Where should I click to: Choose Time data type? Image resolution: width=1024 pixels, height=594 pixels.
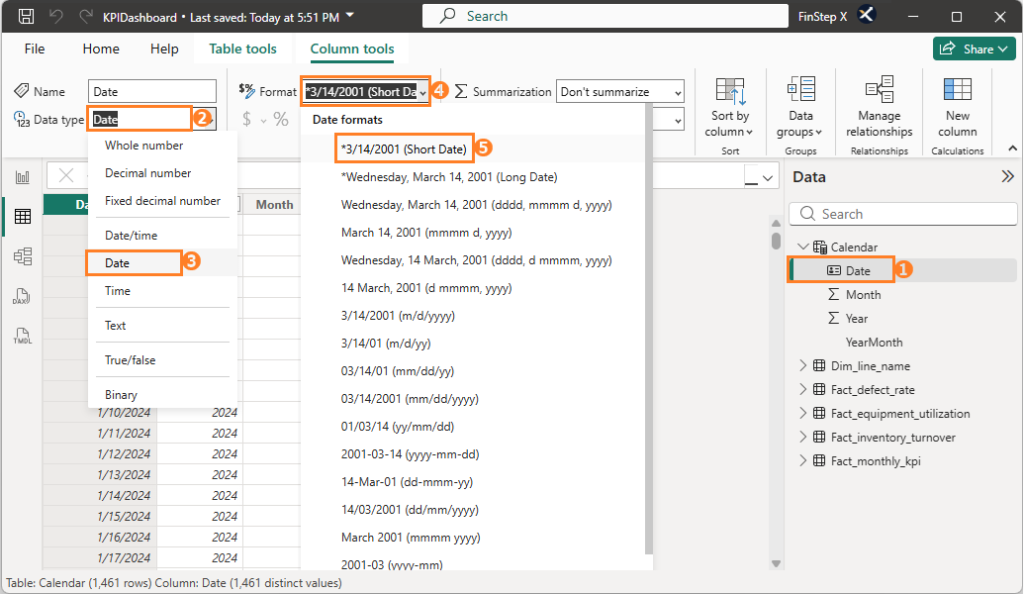tap(118, 291)
